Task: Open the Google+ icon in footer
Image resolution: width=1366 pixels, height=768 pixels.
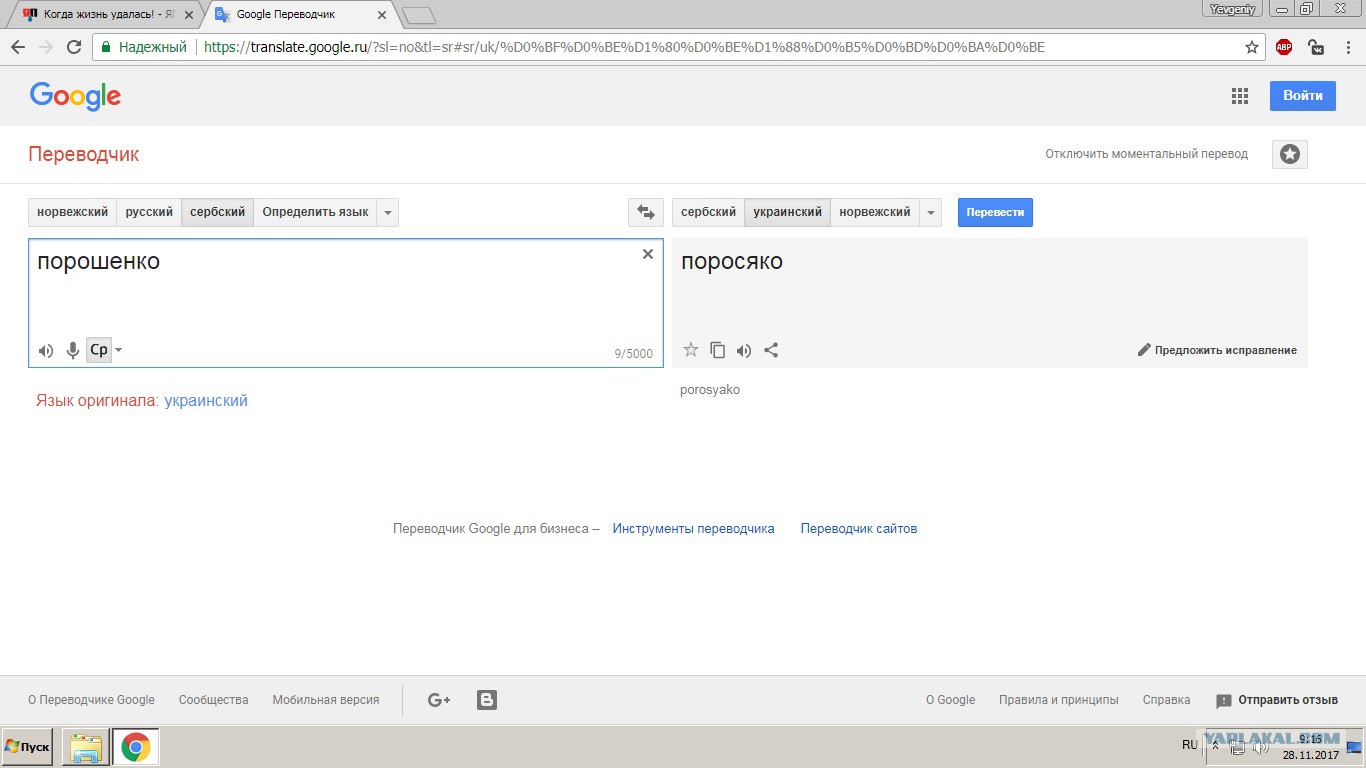Action: (439, 700)
